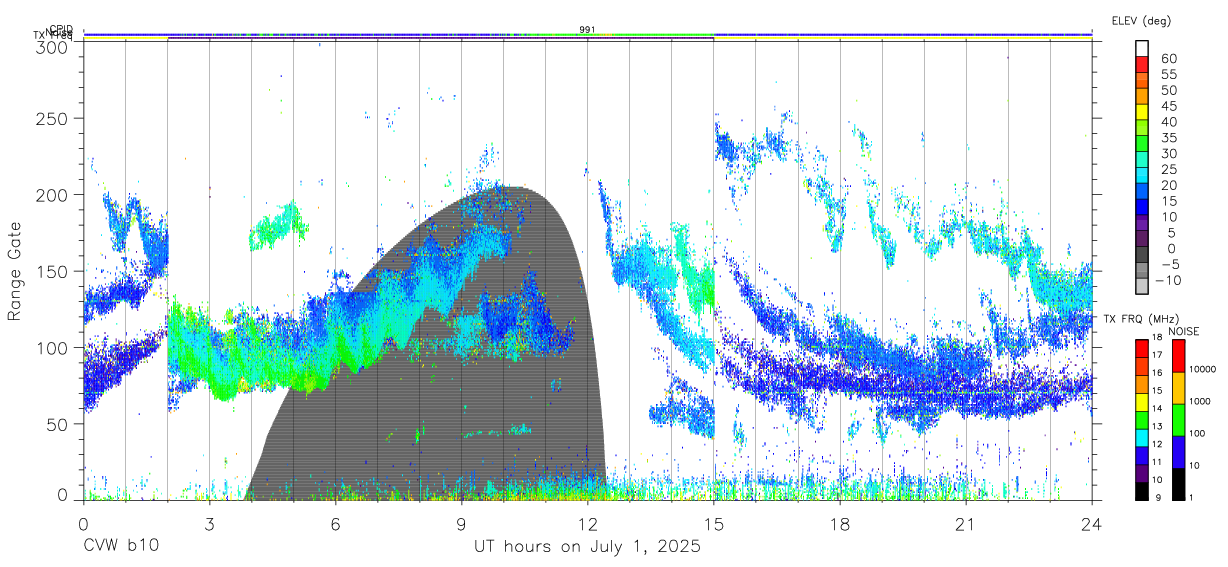Click the UT hours on July 1, 2025 caption
Image resolution: width=1228 pixels, height=567 pixels.
coord(587,547)
